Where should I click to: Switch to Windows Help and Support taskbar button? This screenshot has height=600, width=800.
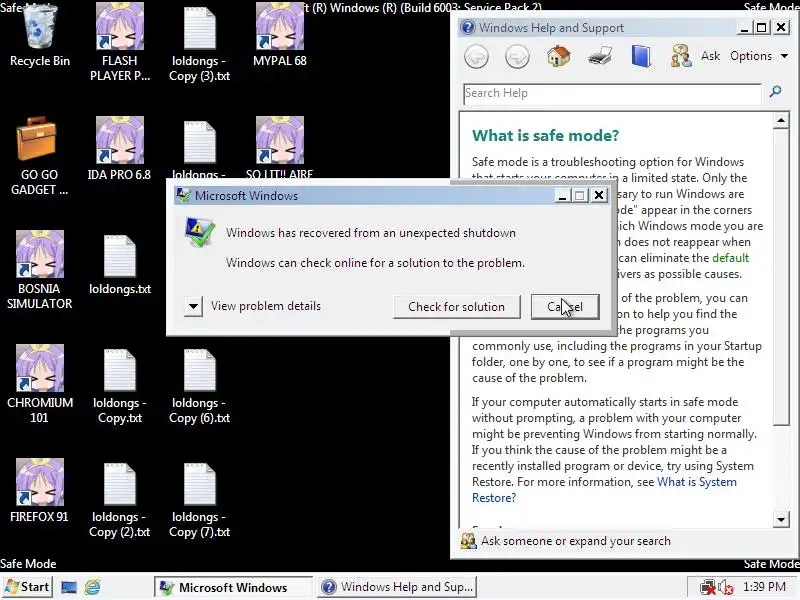pyautogui.click(x=397, y=587)
